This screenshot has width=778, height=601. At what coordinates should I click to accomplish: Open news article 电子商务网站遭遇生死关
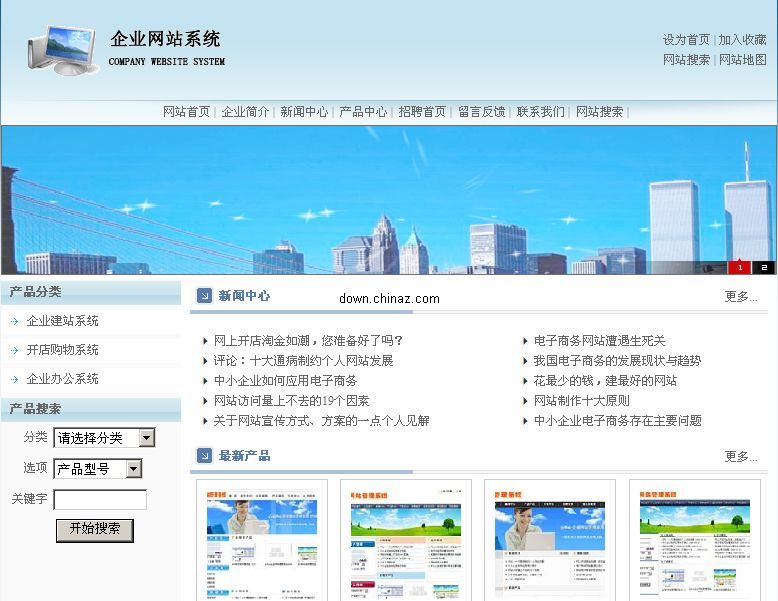click(599, 341)
